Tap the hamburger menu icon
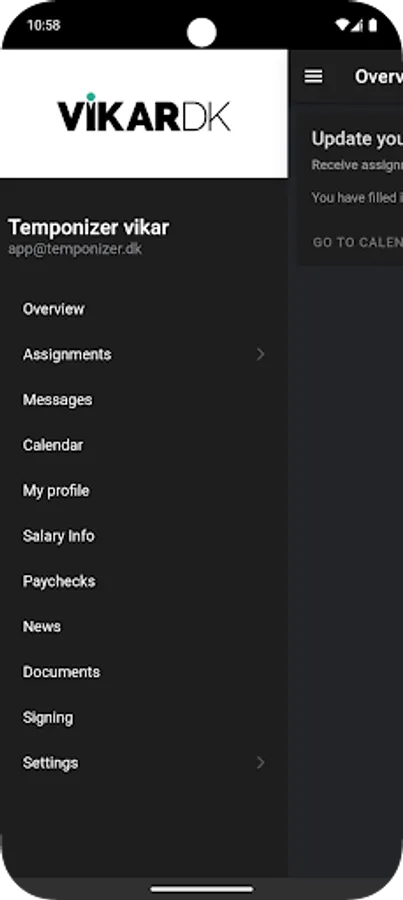Screen dimensions: 403x900 coord(313,76)
